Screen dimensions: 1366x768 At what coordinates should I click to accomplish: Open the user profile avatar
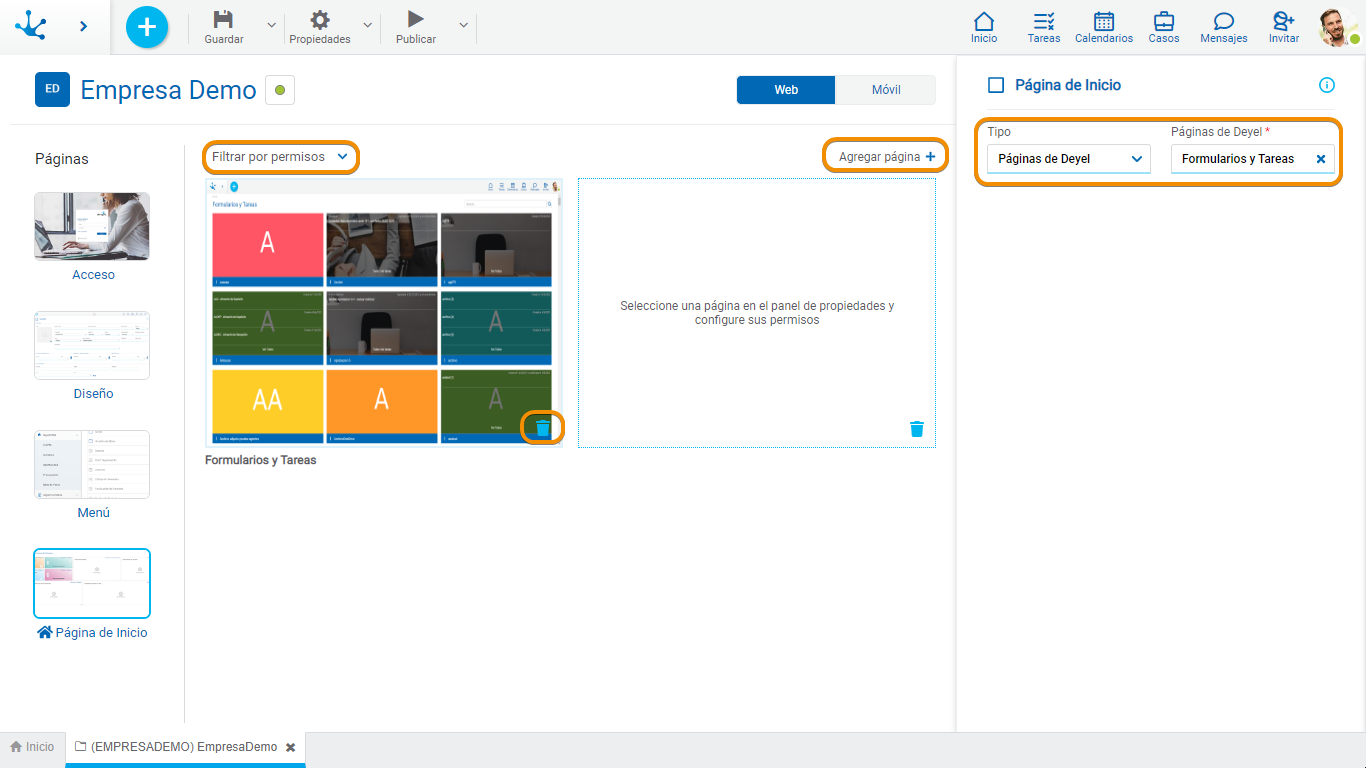point(1338,27)
